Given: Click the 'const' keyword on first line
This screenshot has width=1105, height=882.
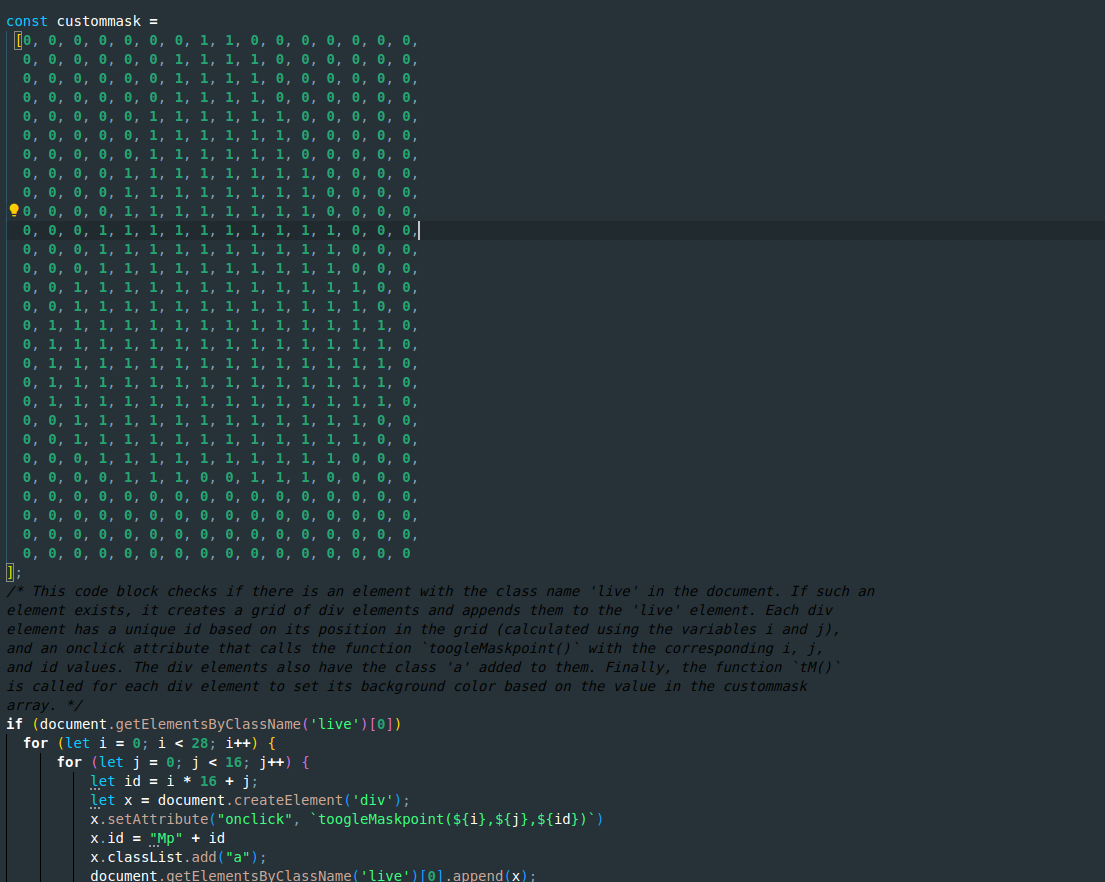Looking at the screenshot, I should point(27,21).
